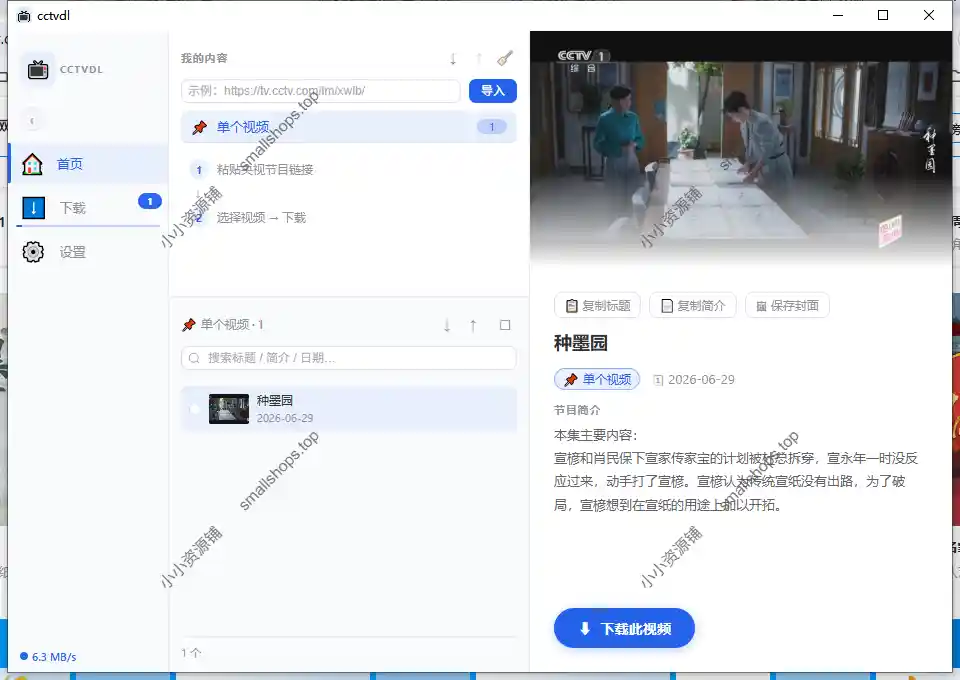This screenshot has height=680, width=960.
Task: Click the clipboard icon in 复制标题
Action: coord(572,306)
